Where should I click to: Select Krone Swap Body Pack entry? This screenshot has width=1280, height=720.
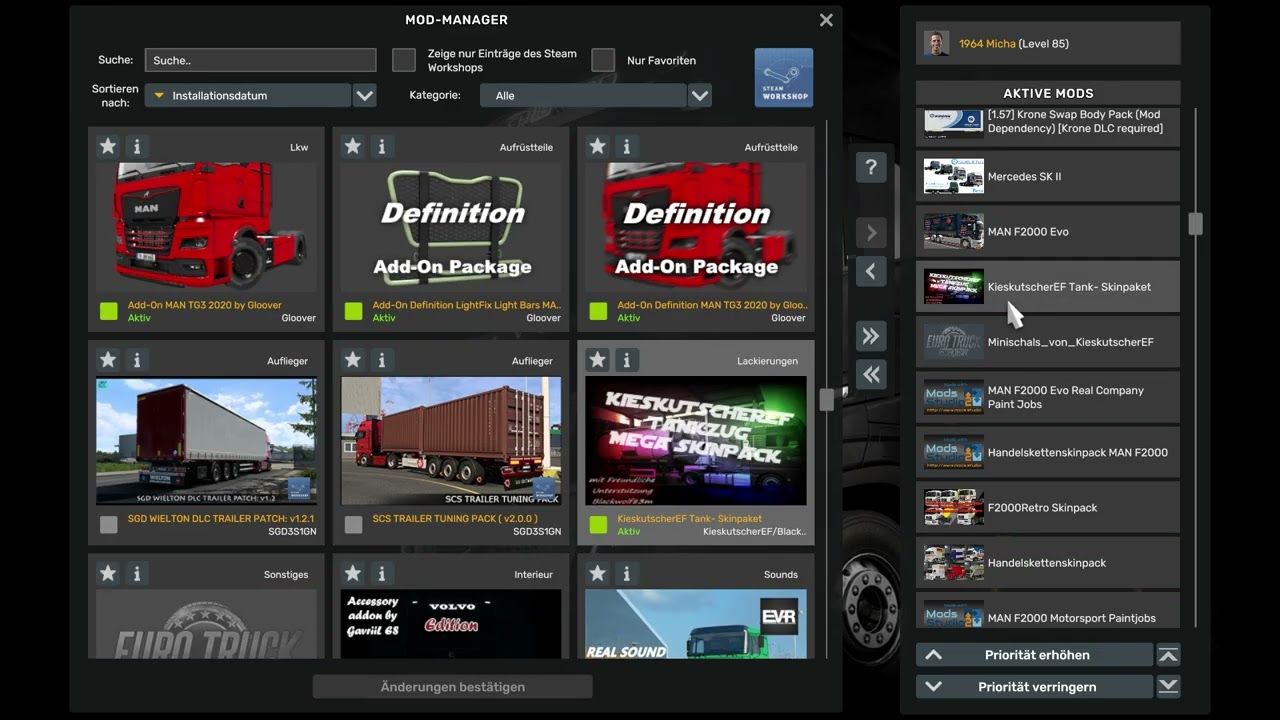click(1048, 127)
